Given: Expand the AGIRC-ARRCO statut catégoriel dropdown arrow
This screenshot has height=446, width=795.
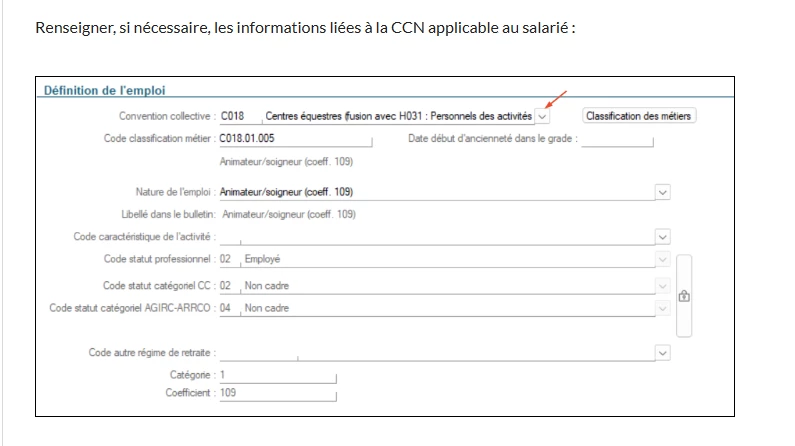Looking at the screenshot, I should pyautogui.click(x=662, y=309).
